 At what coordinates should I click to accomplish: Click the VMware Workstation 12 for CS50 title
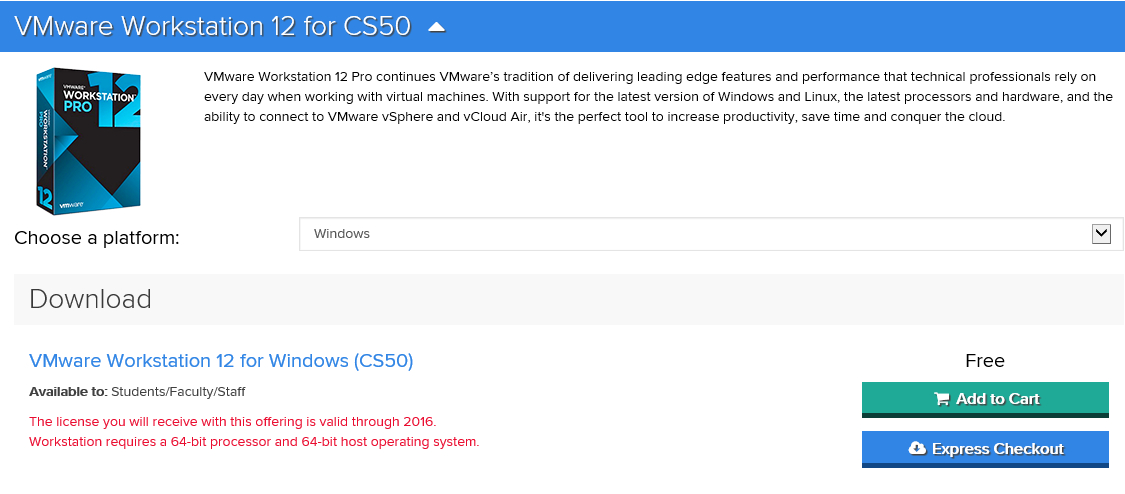click(212, 27)
